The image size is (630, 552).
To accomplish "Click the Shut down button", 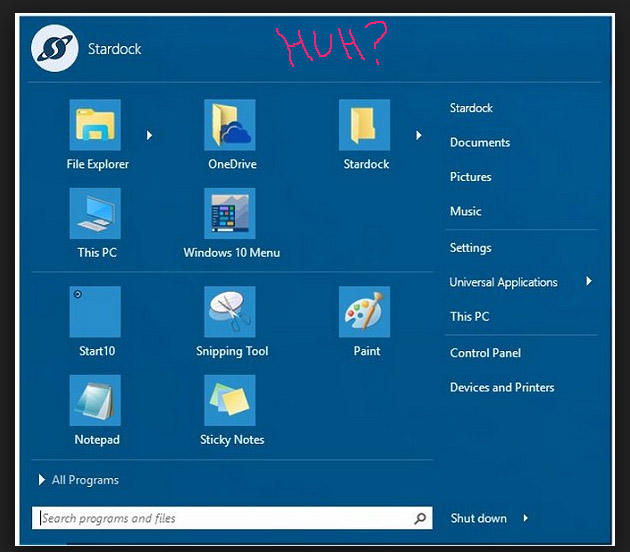I will click(x=479, y=518).
